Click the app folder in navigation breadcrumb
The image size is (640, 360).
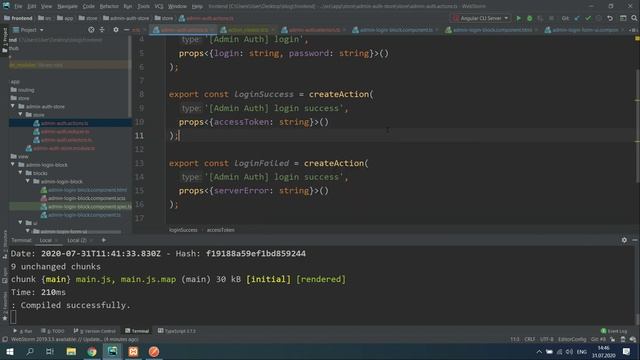tap(65, 18)
